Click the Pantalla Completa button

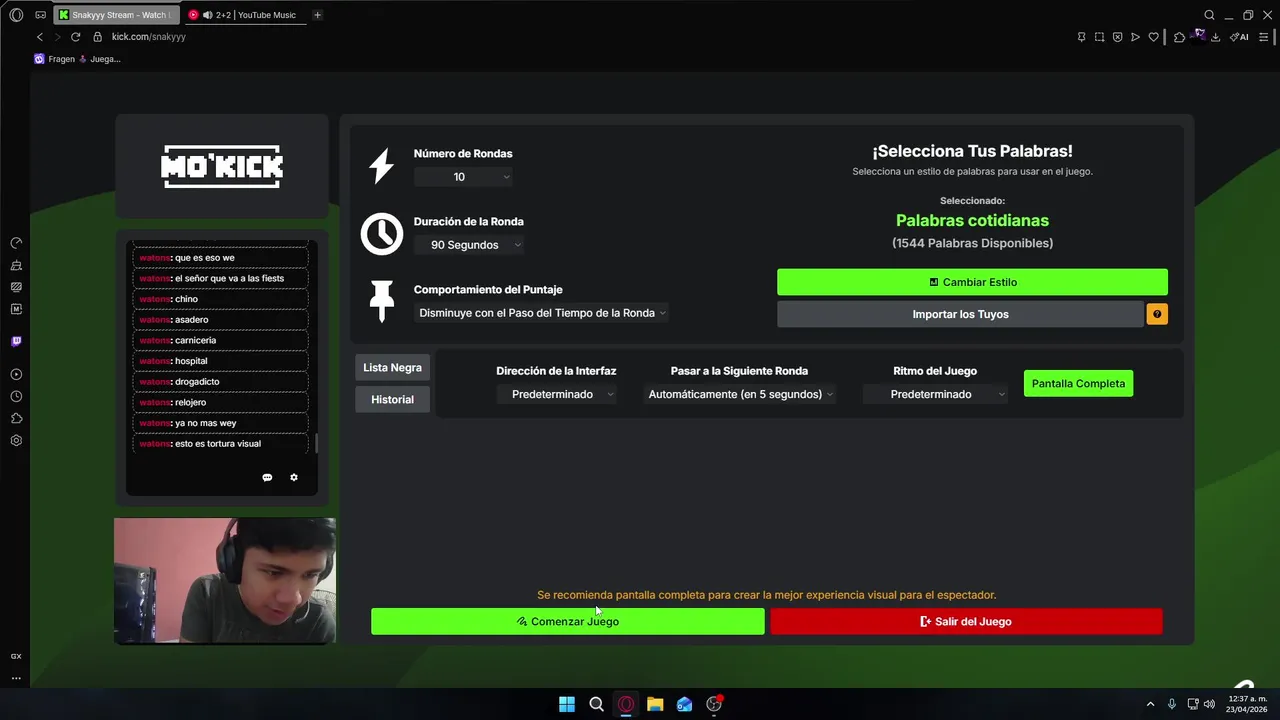tap(1078, 383)
